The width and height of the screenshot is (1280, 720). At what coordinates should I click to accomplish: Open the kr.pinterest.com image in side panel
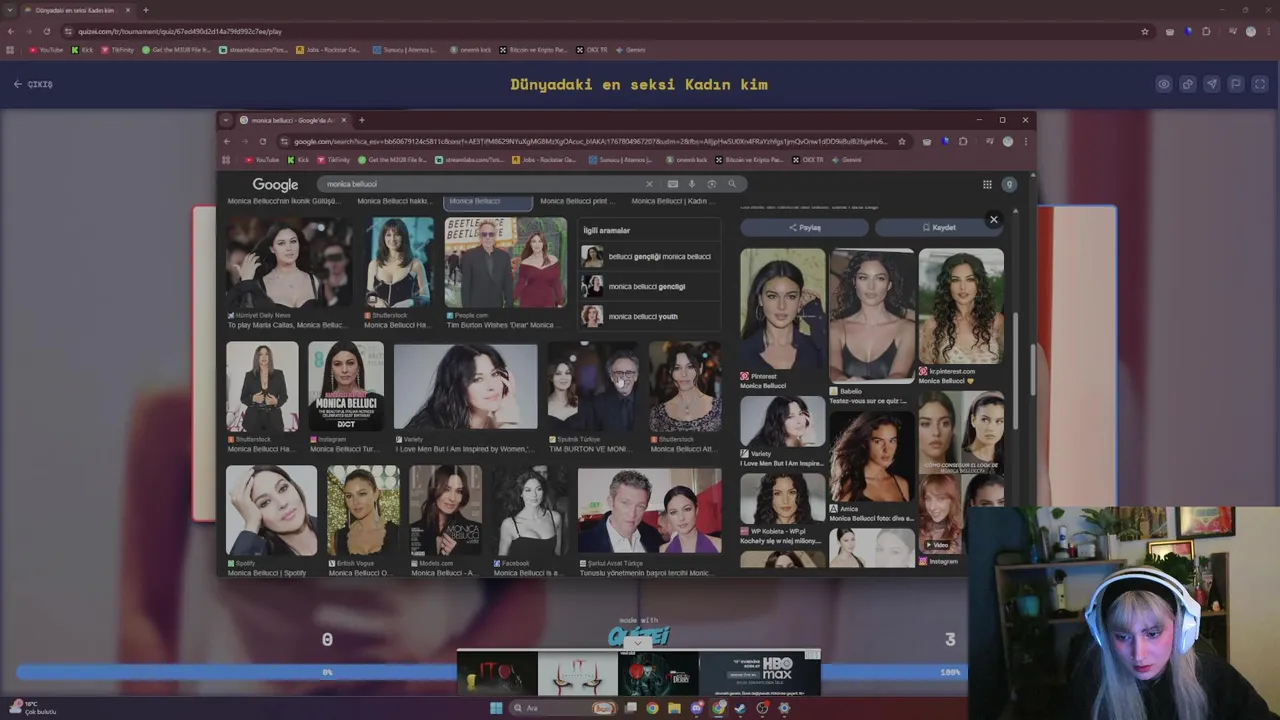(x=961, y=308)
